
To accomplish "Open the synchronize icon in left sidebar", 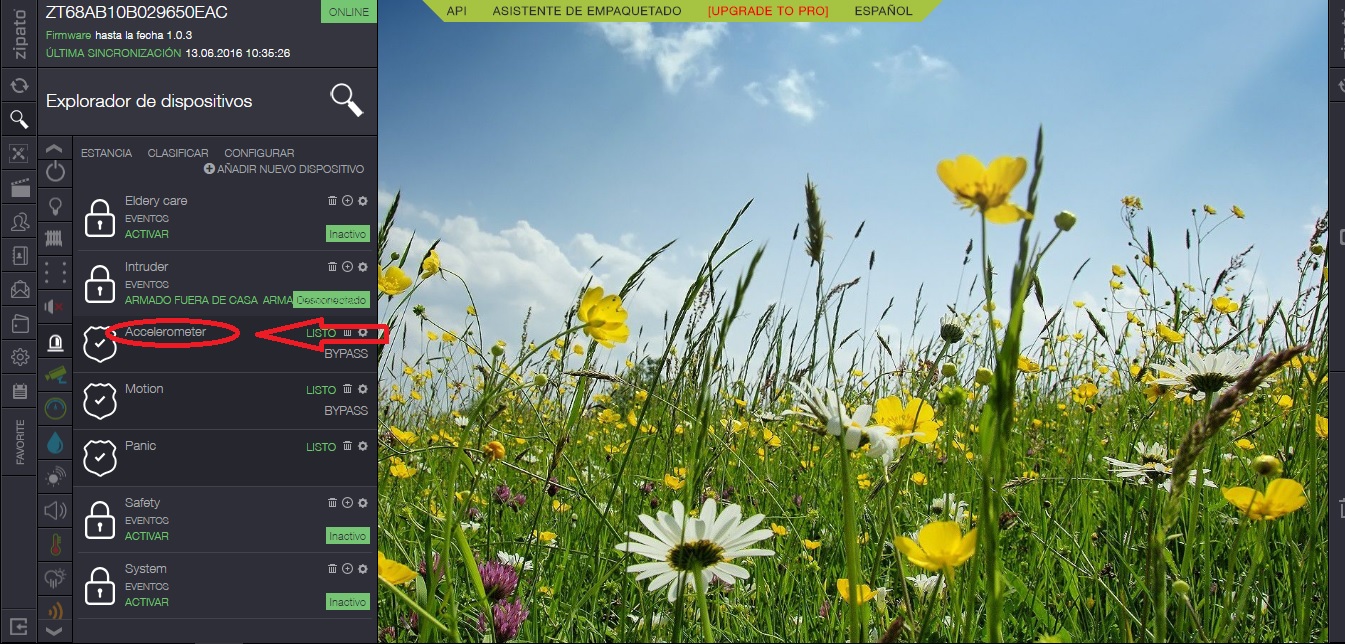I will 18,86.
